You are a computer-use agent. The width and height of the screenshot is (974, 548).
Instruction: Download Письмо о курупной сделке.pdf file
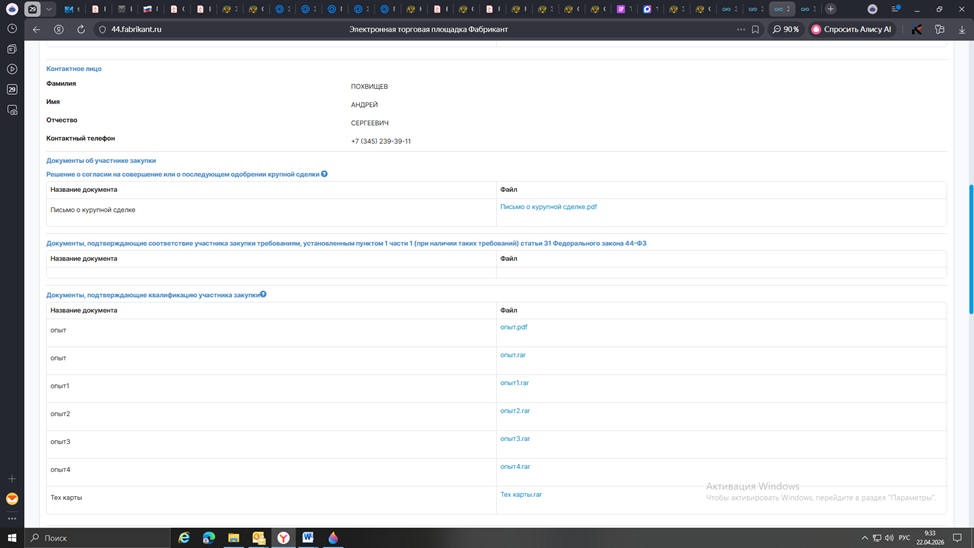click(x=548, y=207)
